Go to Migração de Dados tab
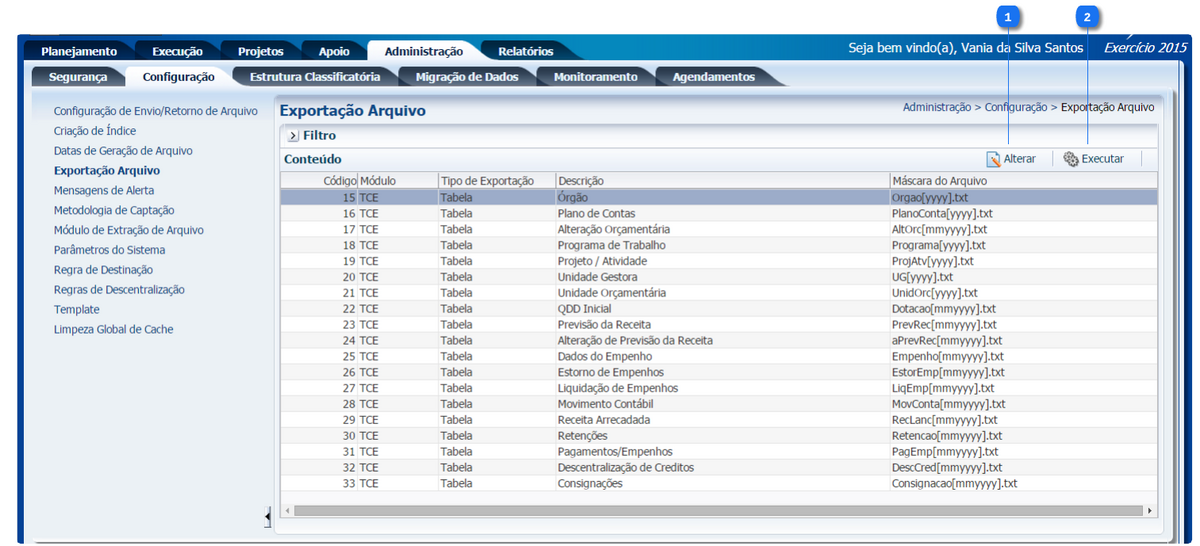Image resolution: width=1200 pixels, height=546 pixels. coord(467,77)
